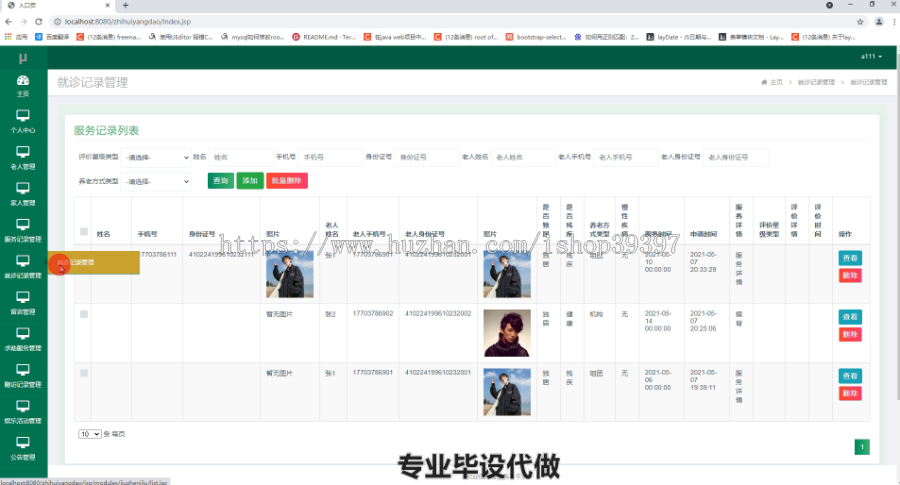This screenshot has width=900, height=485.
Task: Toggle the select-all checkbox in table header
Action: coord(84,232)
